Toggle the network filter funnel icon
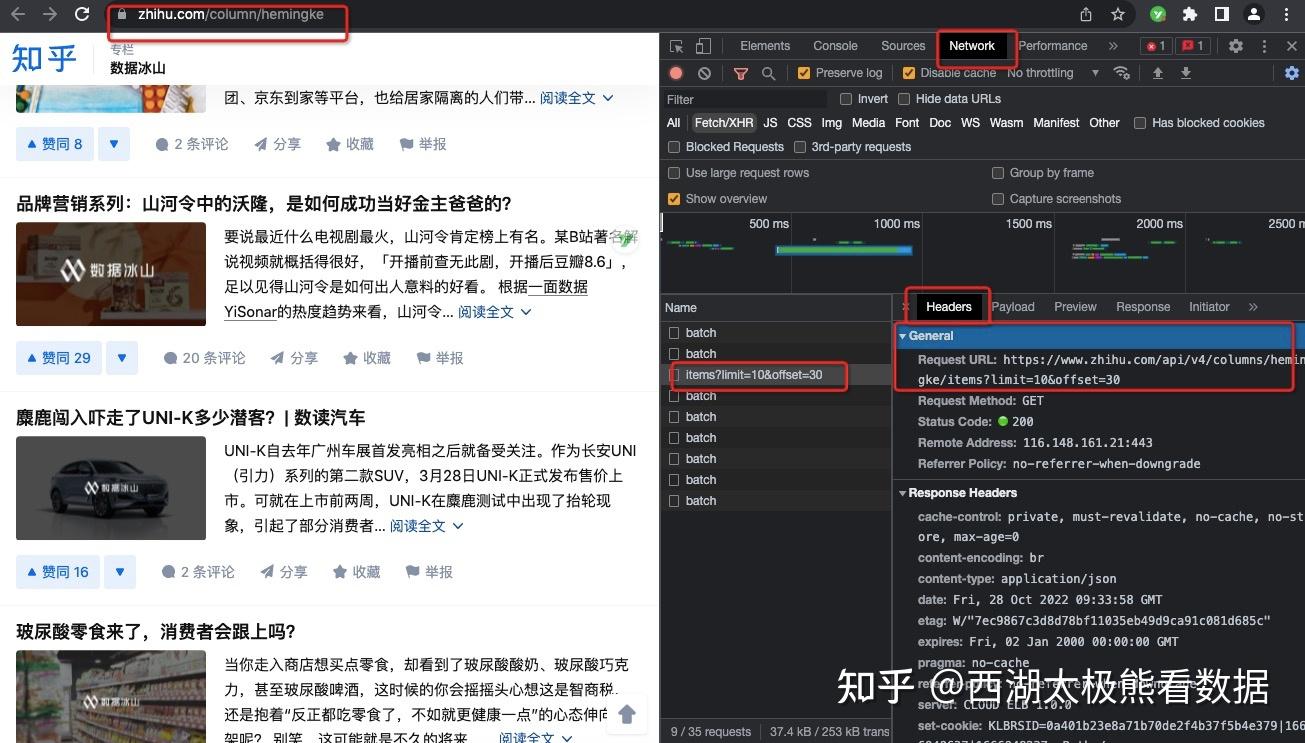This screenshot has height=743, width=1305. pyautogui.click(x=741, y=73)
